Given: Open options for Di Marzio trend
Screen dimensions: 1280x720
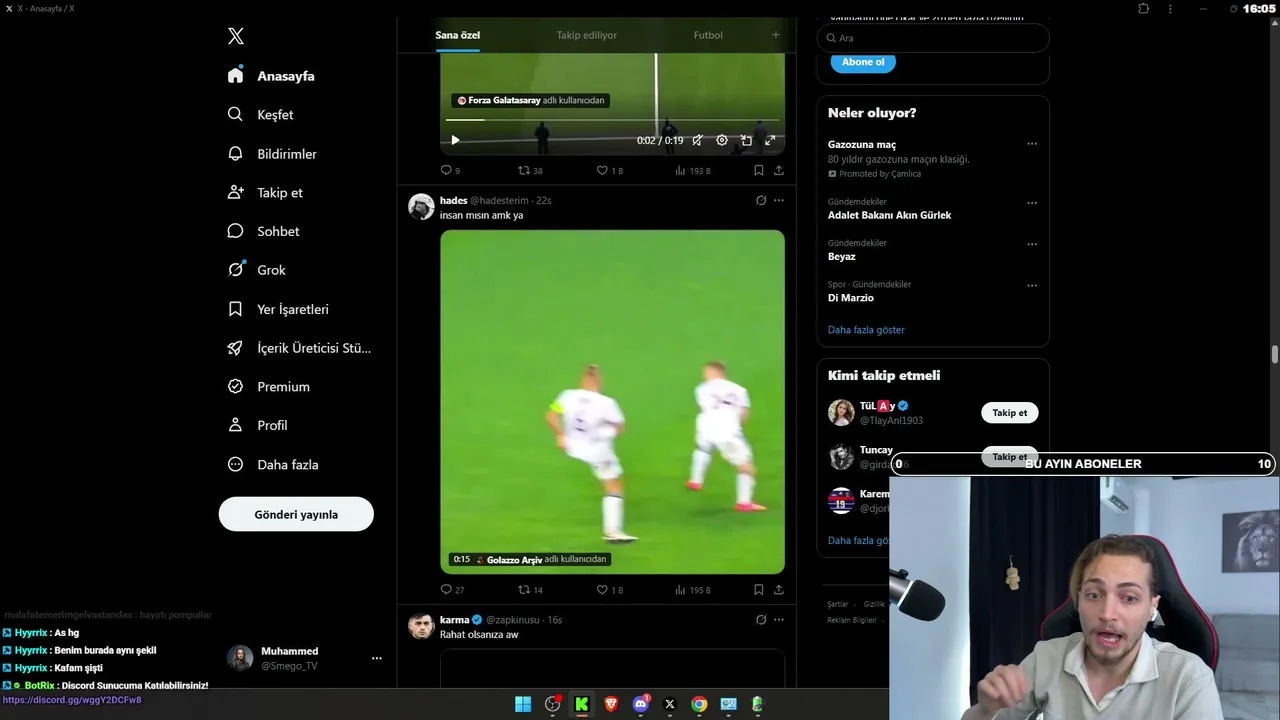Looking at the screenshot, I should point(1032,285).
